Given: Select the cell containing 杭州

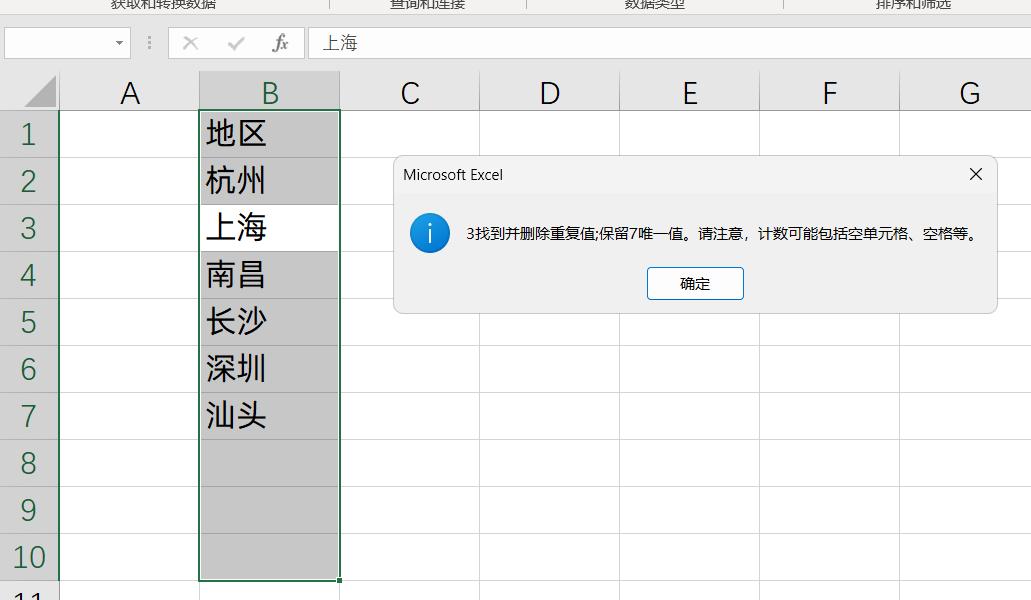Looking at the screenshot, I should coord(268,180).
